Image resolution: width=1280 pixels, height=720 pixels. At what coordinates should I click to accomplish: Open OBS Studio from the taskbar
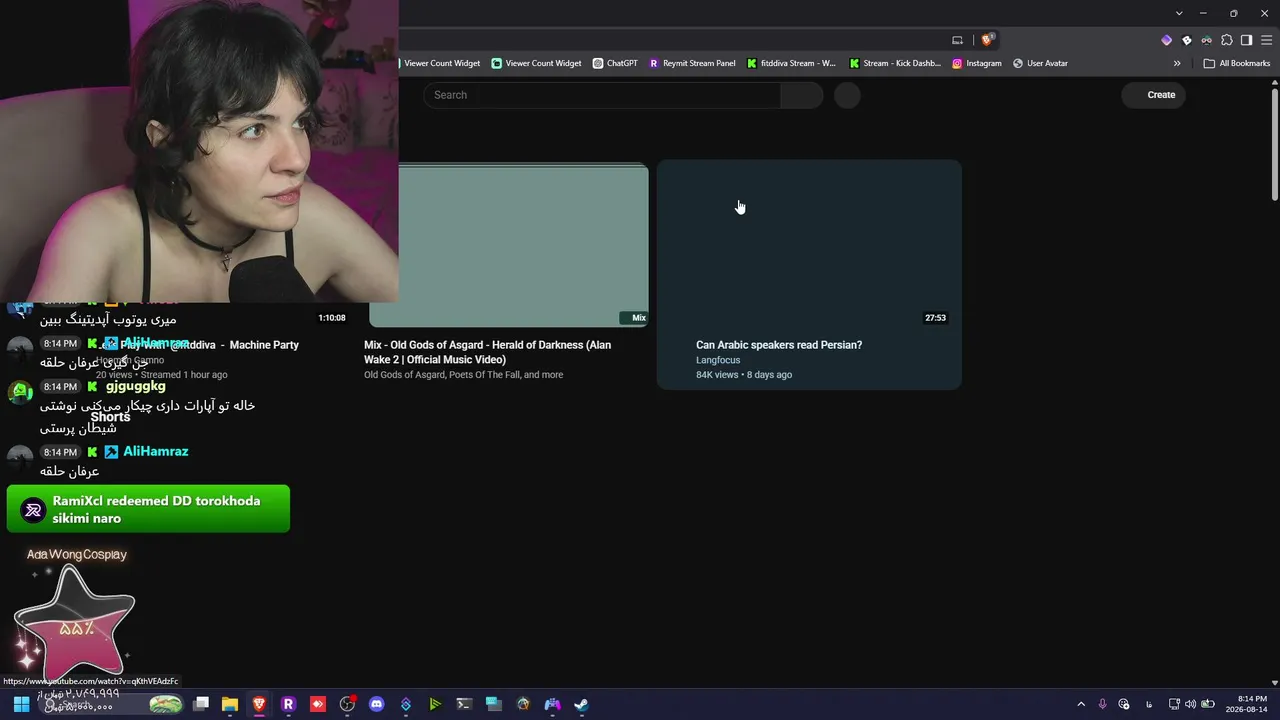click(347, 704)
